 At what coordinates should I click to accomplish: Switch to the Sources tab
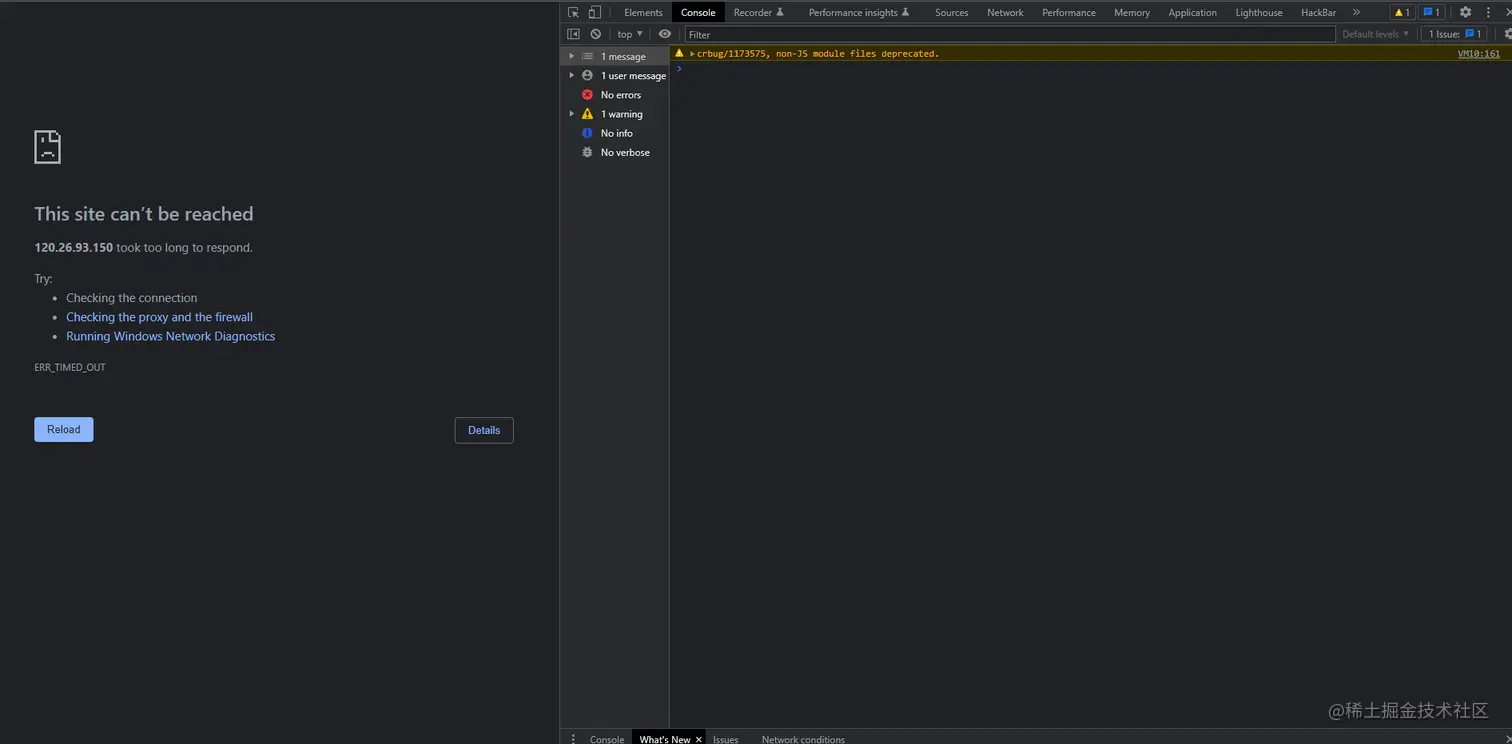[951, 12]
